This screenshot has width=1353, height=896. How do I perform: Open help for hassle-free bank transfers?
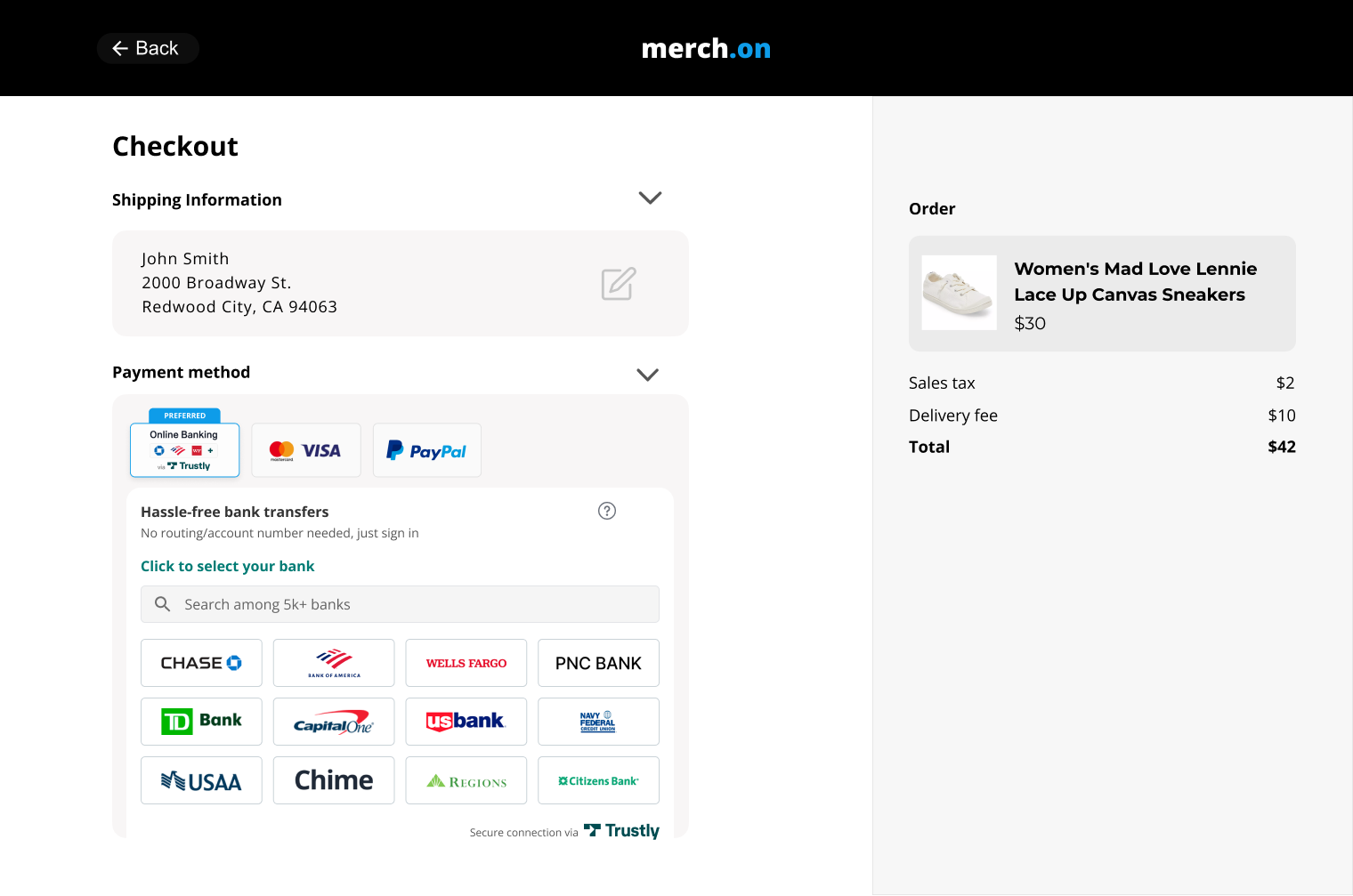click(x=607, y=511)
